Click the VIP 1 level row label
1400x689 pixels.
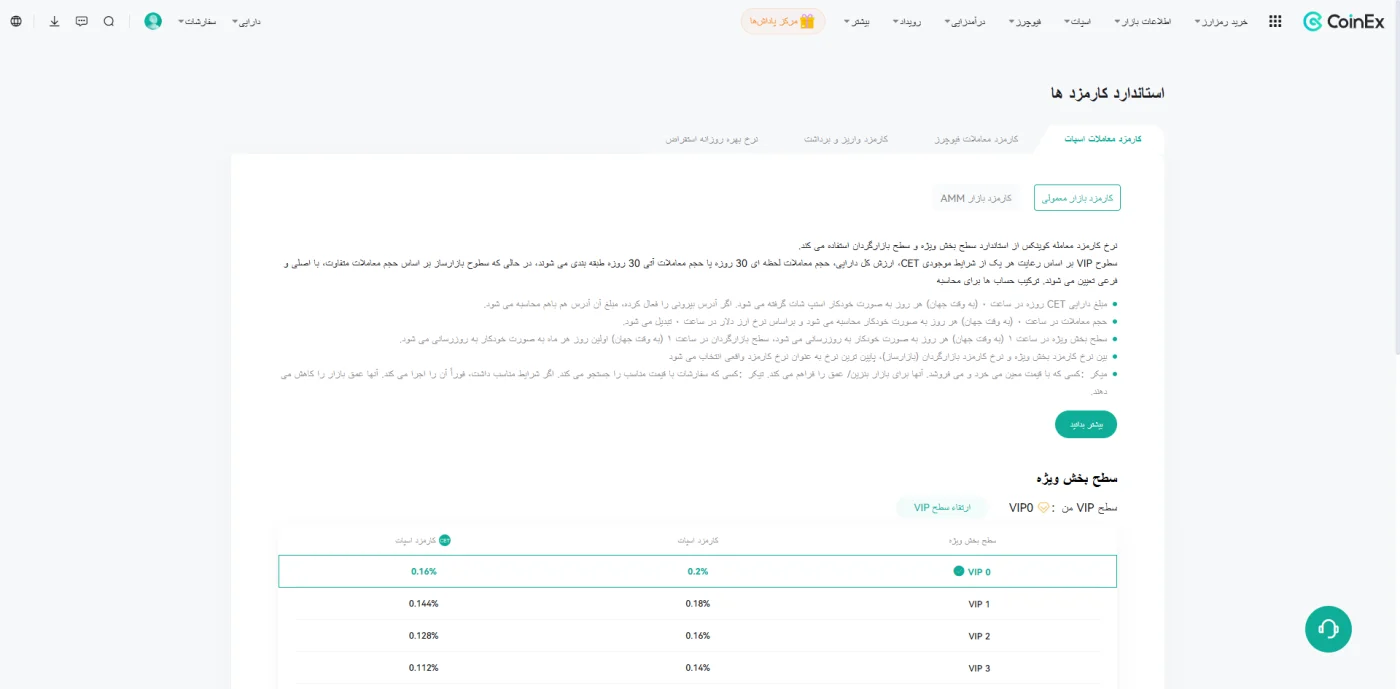point(979,604)
